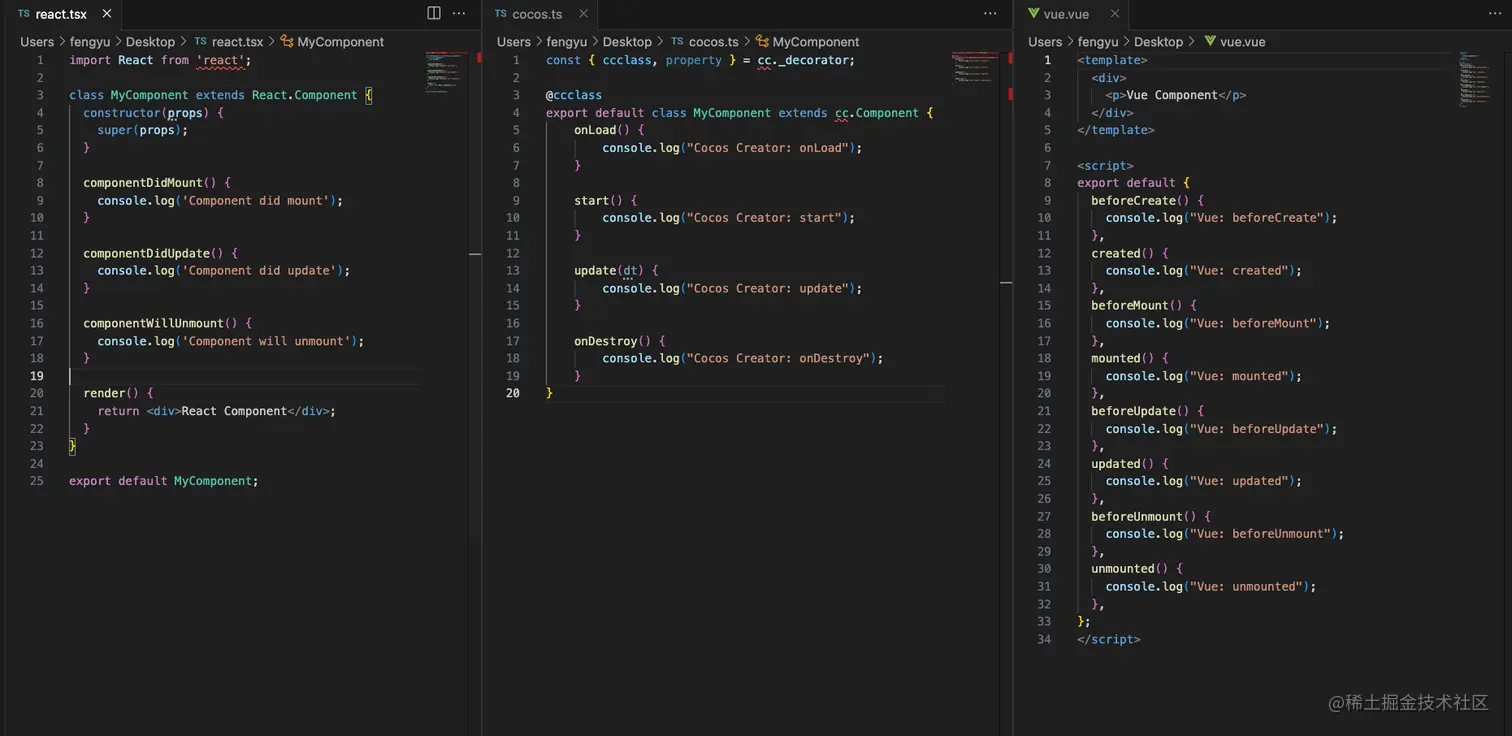This screenshot has height=736, width=1512.
Task: Open fengyu breadcrumb in react.tsx editor
Action: [x=90, y=42]
